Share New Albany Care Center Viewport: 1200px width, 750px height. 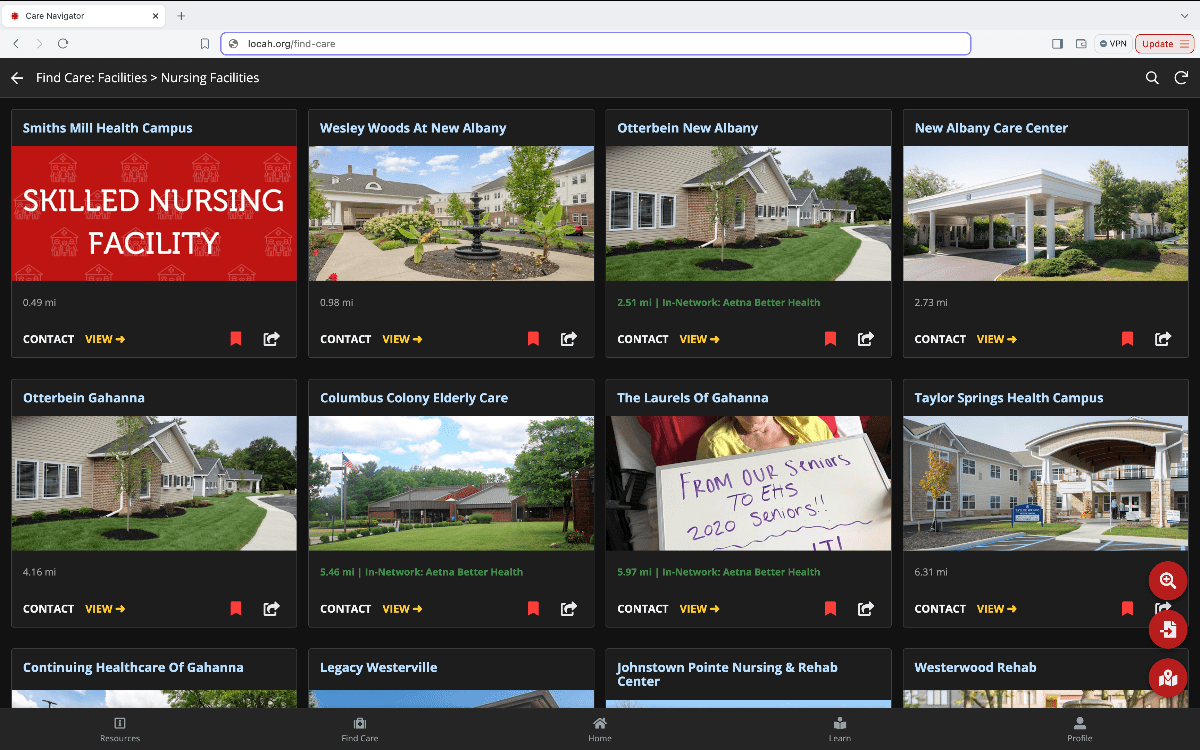[1163, 339]
